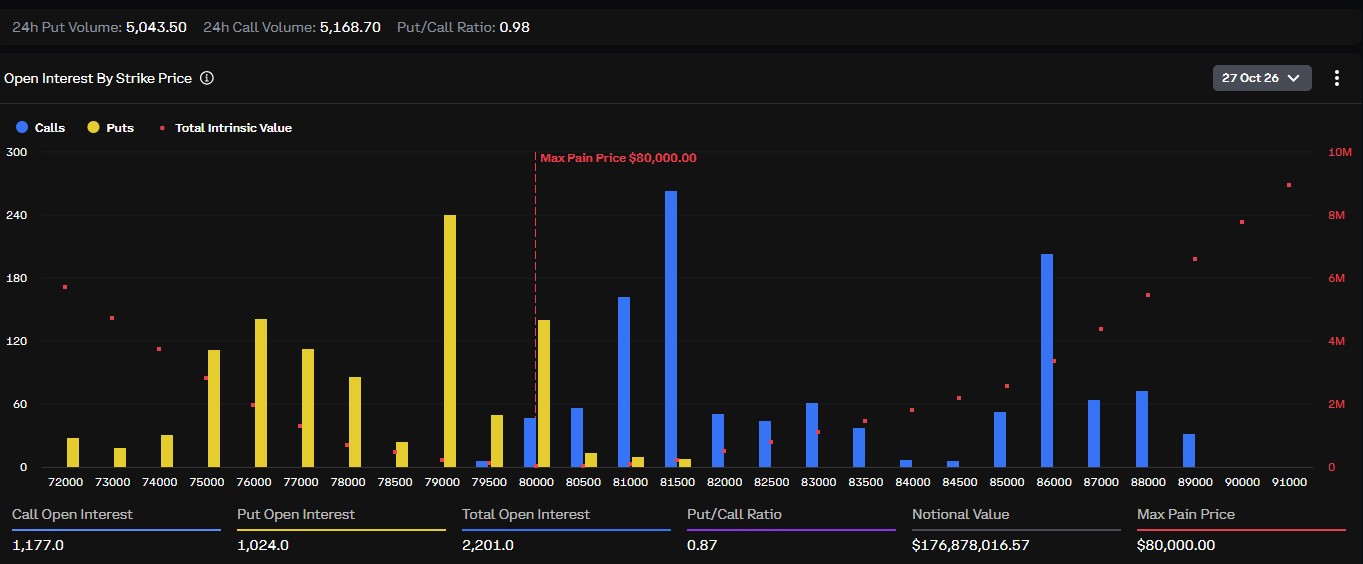1363x564 pixels.
Task: Select the calls bar at 81000 strike
Action: (624, 382)
